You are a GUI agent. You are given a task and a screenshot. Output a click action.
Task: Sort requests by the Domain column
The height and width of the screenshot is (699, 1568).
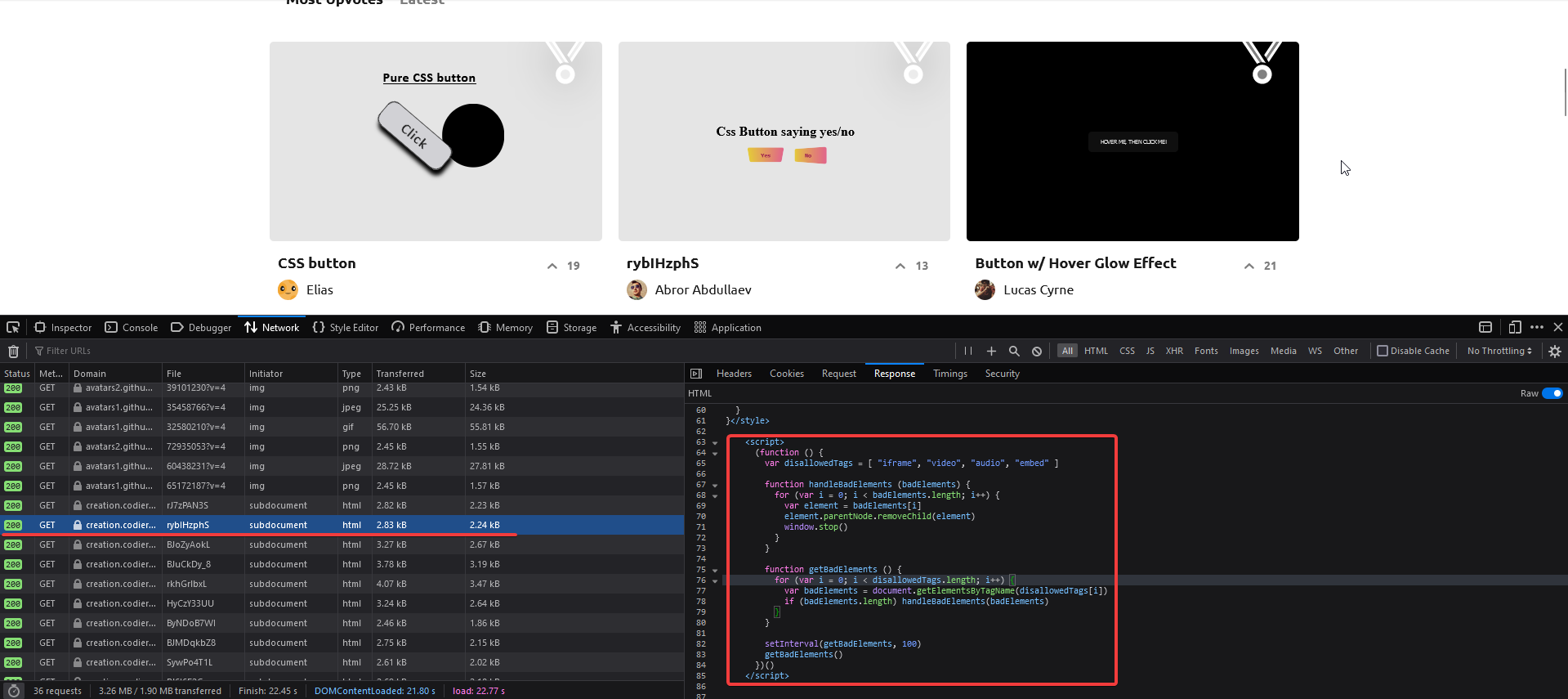point(115,374)
